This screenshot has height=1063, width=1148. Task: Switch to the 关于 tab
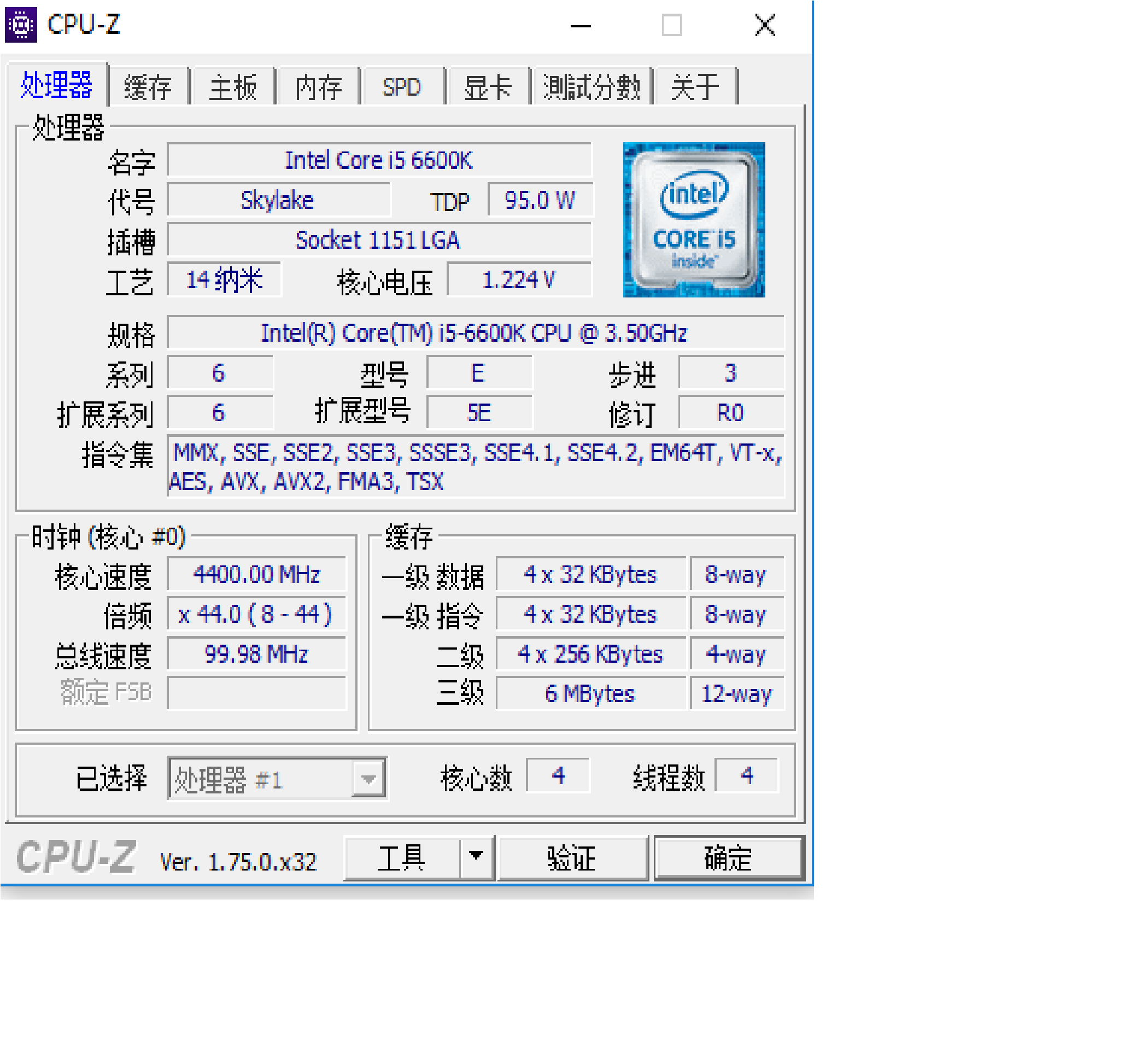[x=695, y=87]
